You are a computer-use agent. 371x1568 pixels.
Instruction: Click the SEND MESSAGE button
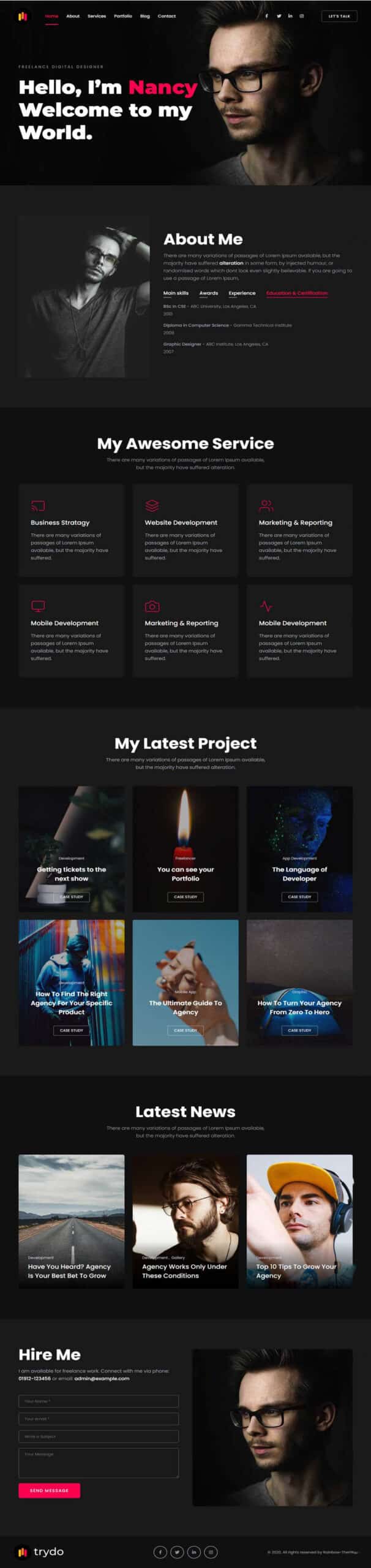coord(50,1490)
